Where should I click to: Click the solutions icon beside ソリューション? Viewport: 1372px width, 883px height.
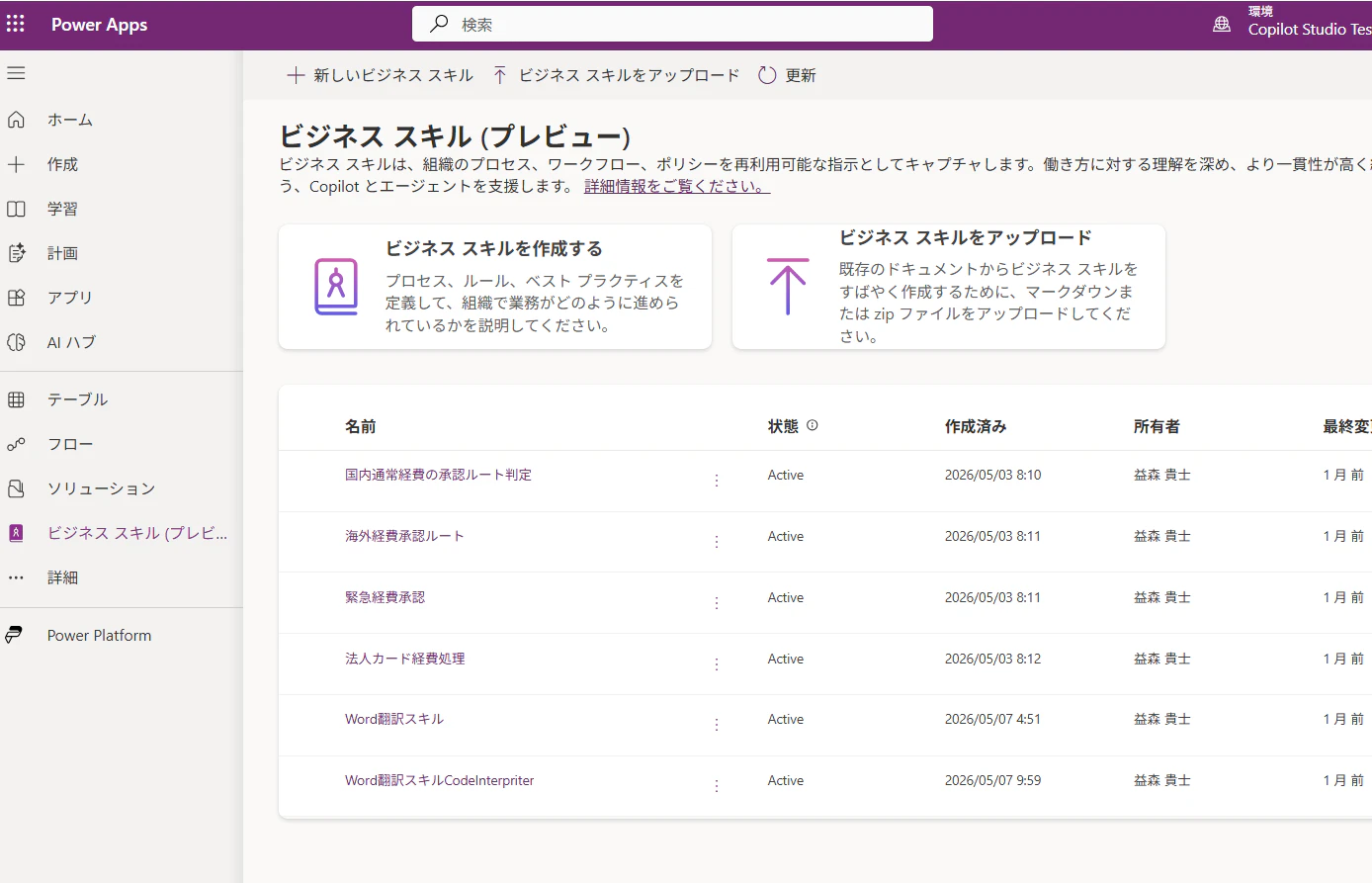(x=16, y=488)
